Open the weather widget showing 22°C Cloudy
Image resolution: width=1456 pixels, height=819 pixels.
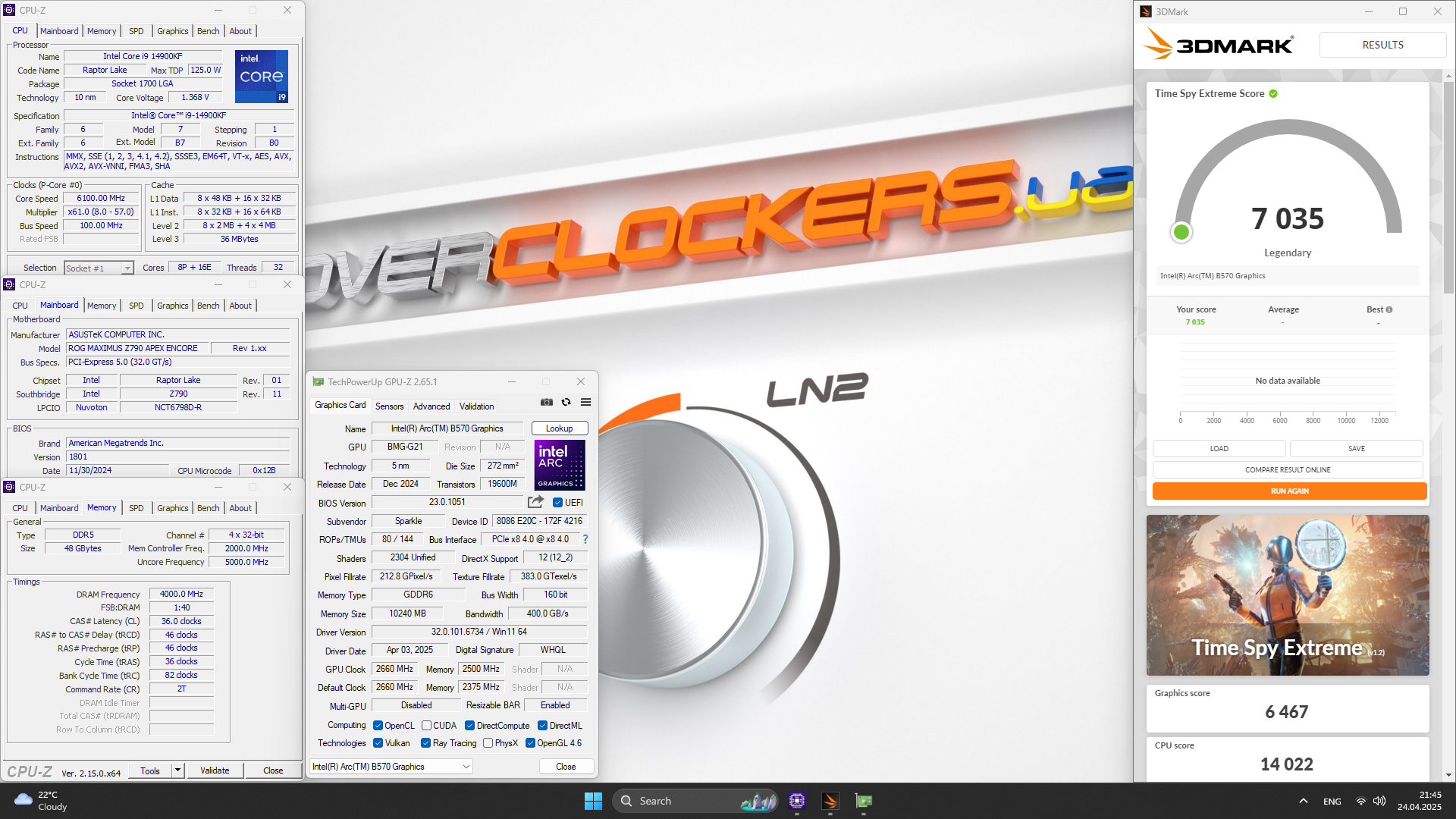coord(41,801)
